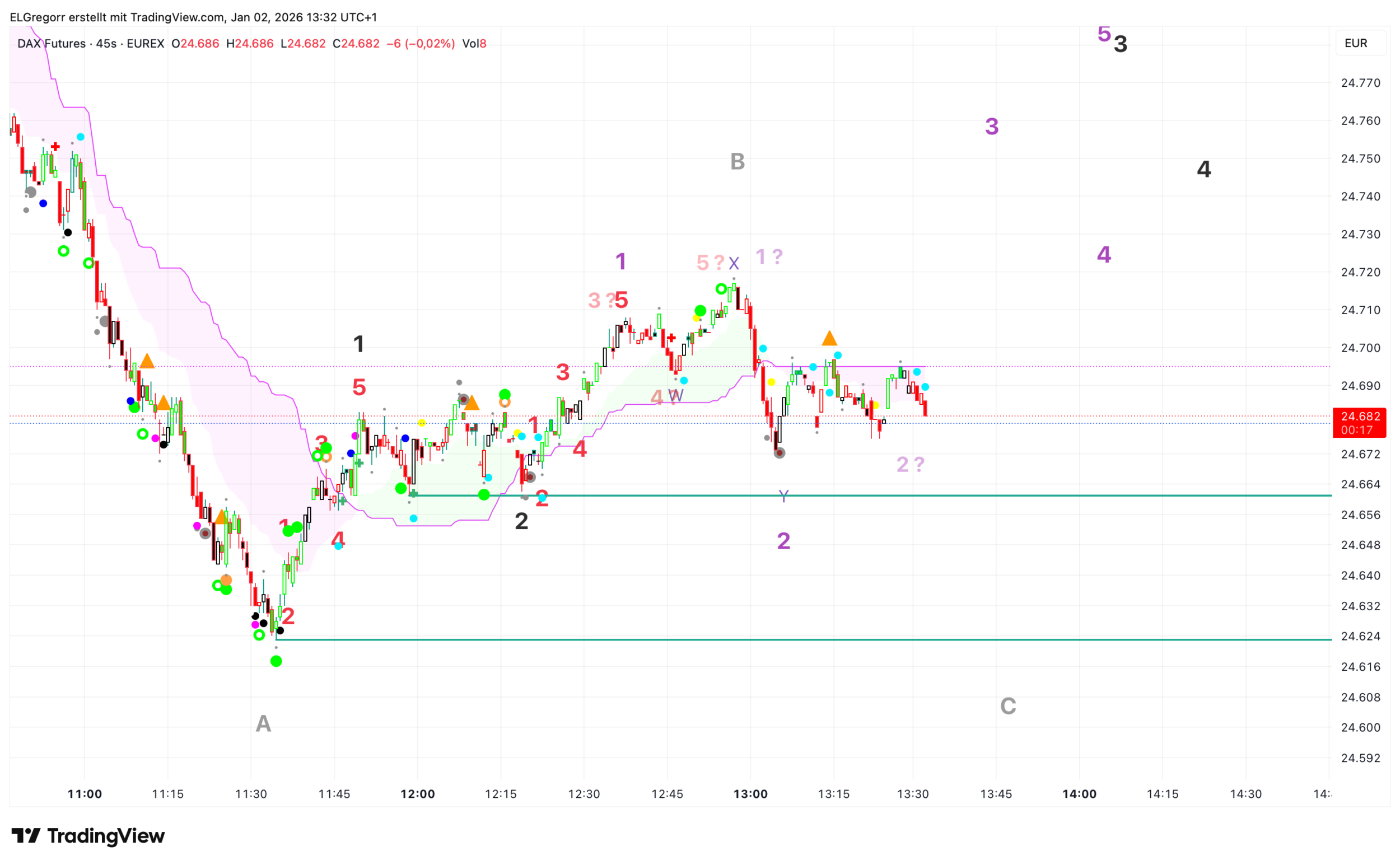Click the DAX Futures symbol title

52,44
